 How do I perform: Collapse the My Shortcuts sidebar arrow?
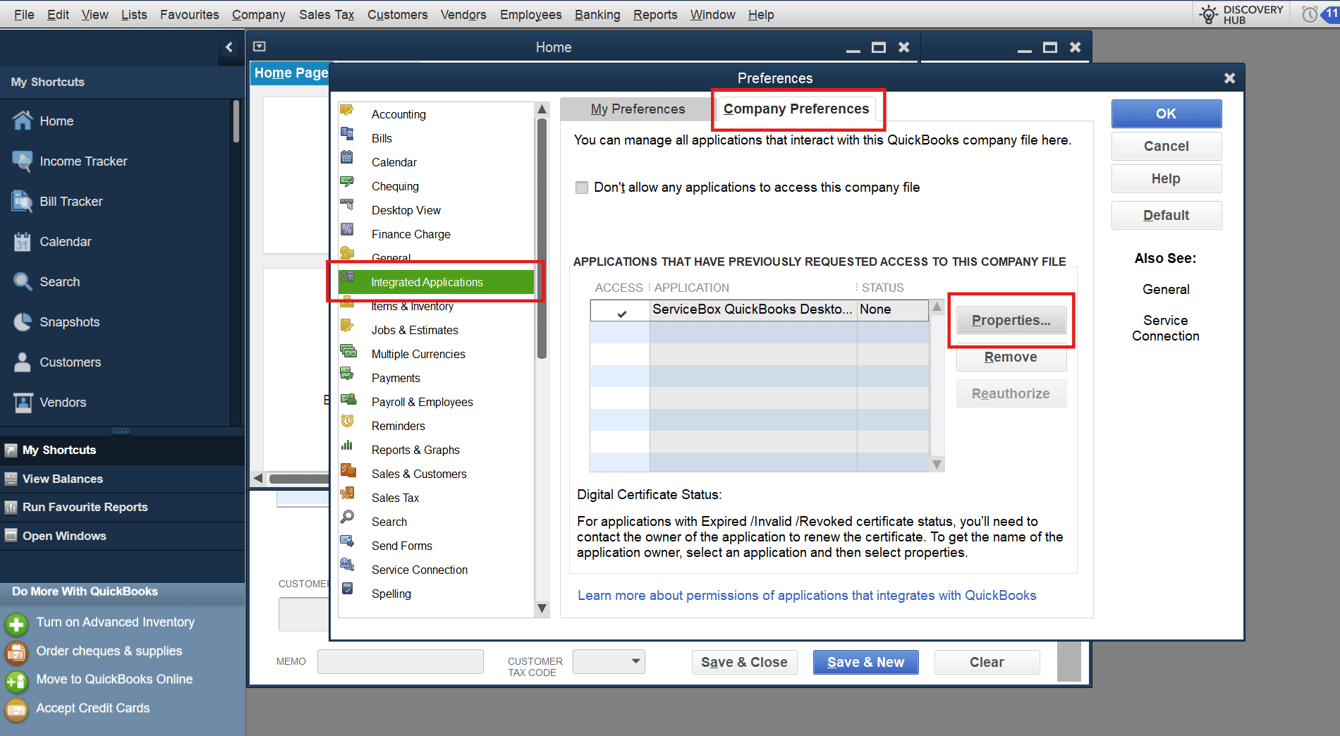(229, 47)
